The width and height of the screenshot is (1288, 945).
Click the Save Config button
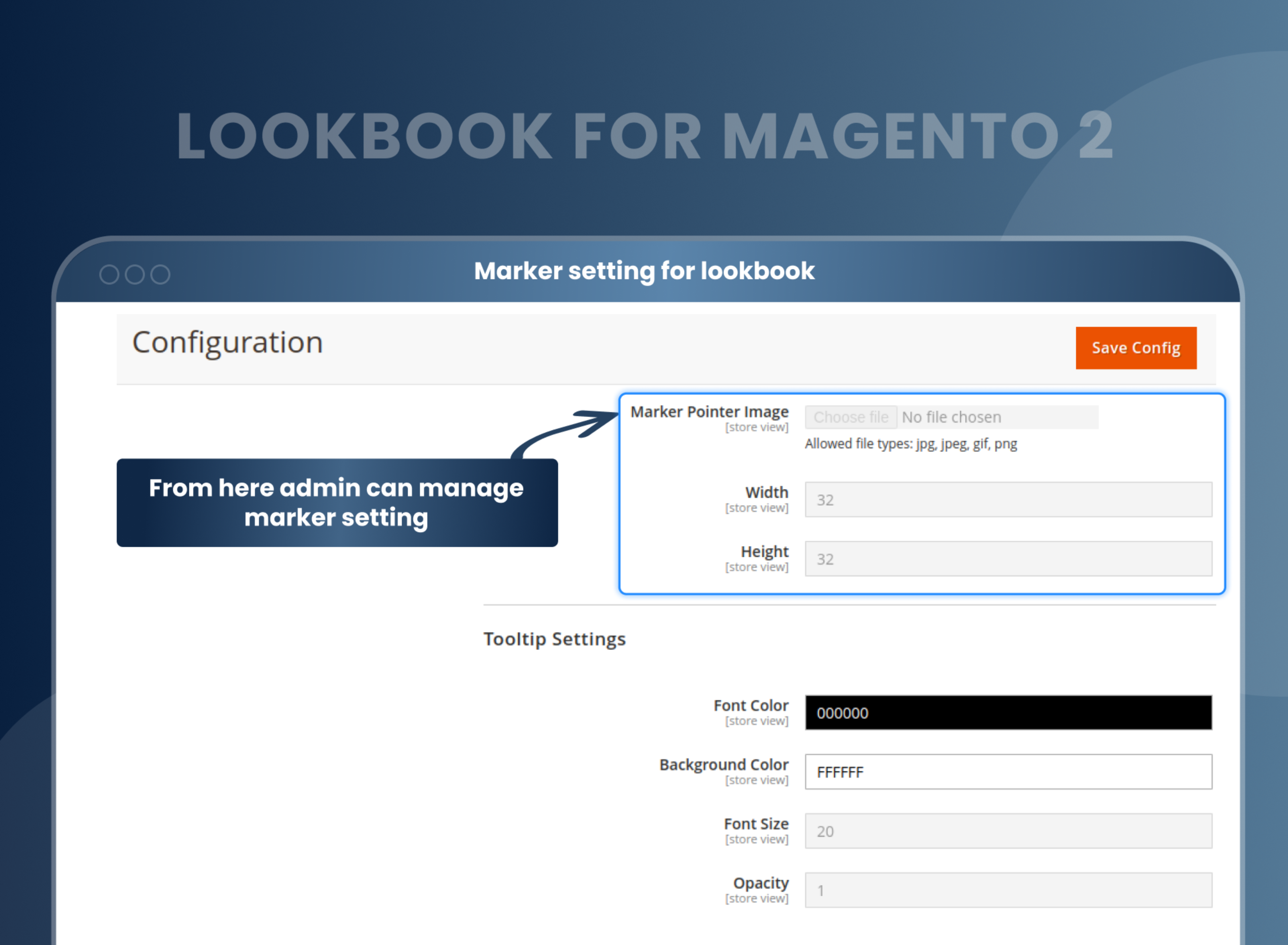(1135, 348)
